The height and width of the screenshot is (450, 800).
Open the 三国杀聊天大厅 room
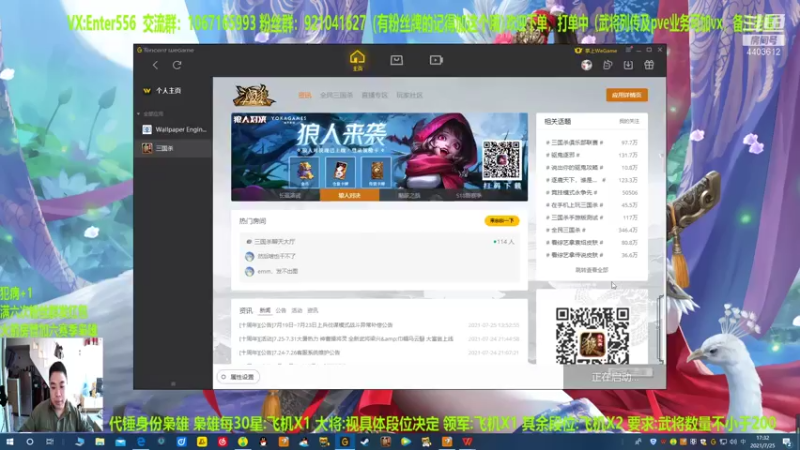(274, 242)
